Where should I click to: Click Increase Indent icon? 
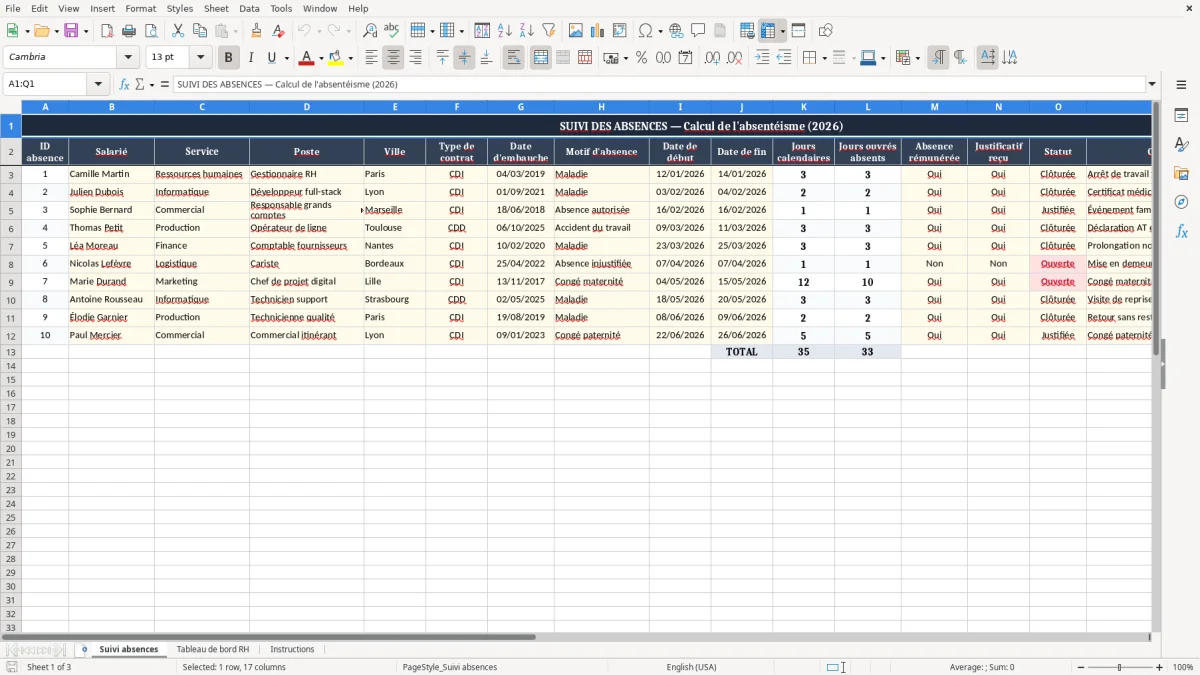[x=762, y=58]
